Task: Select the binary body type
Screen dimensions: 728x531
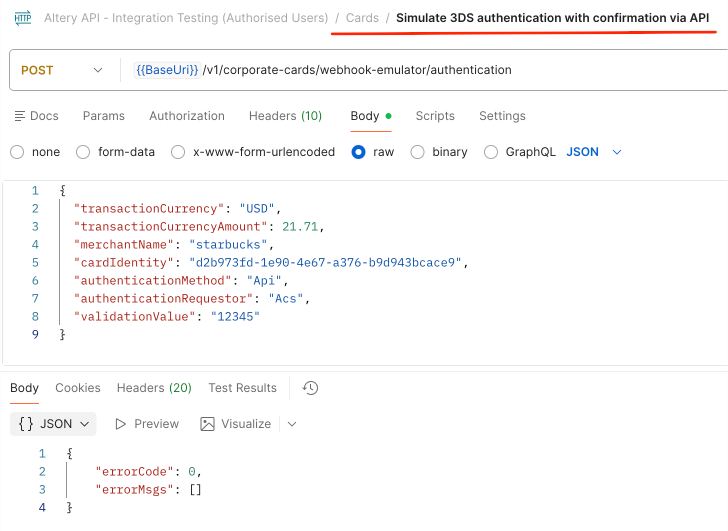Action: click(x=417, y=152)
